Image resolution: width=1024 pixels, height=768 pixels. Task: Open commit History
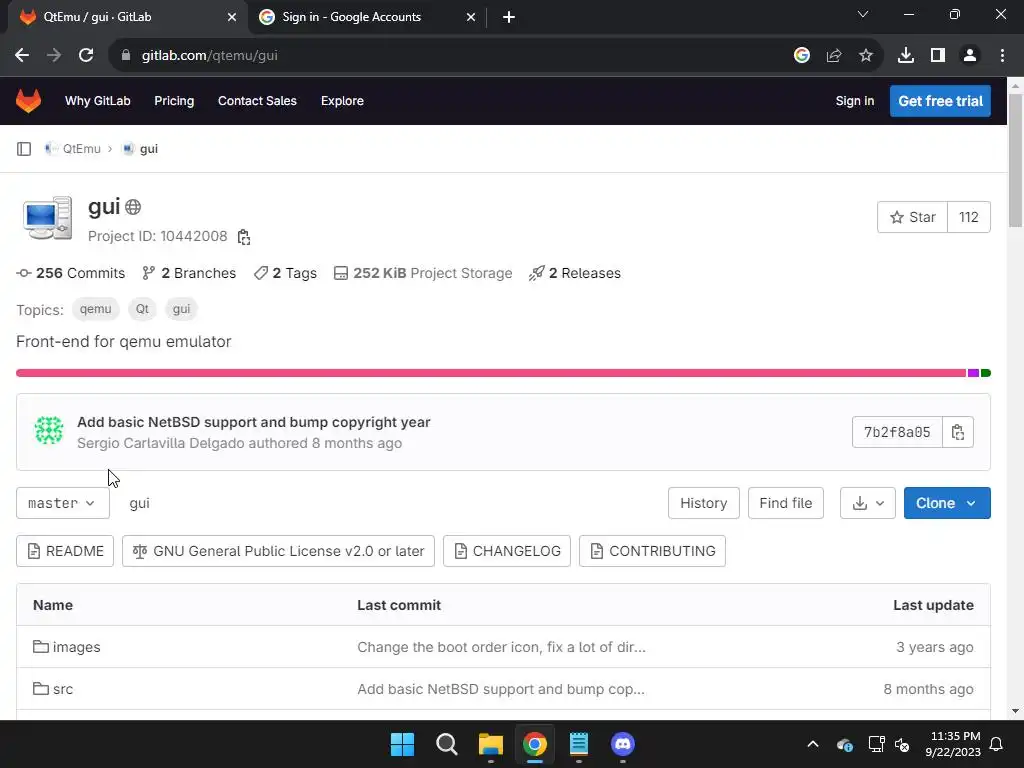tap(703, 503)
